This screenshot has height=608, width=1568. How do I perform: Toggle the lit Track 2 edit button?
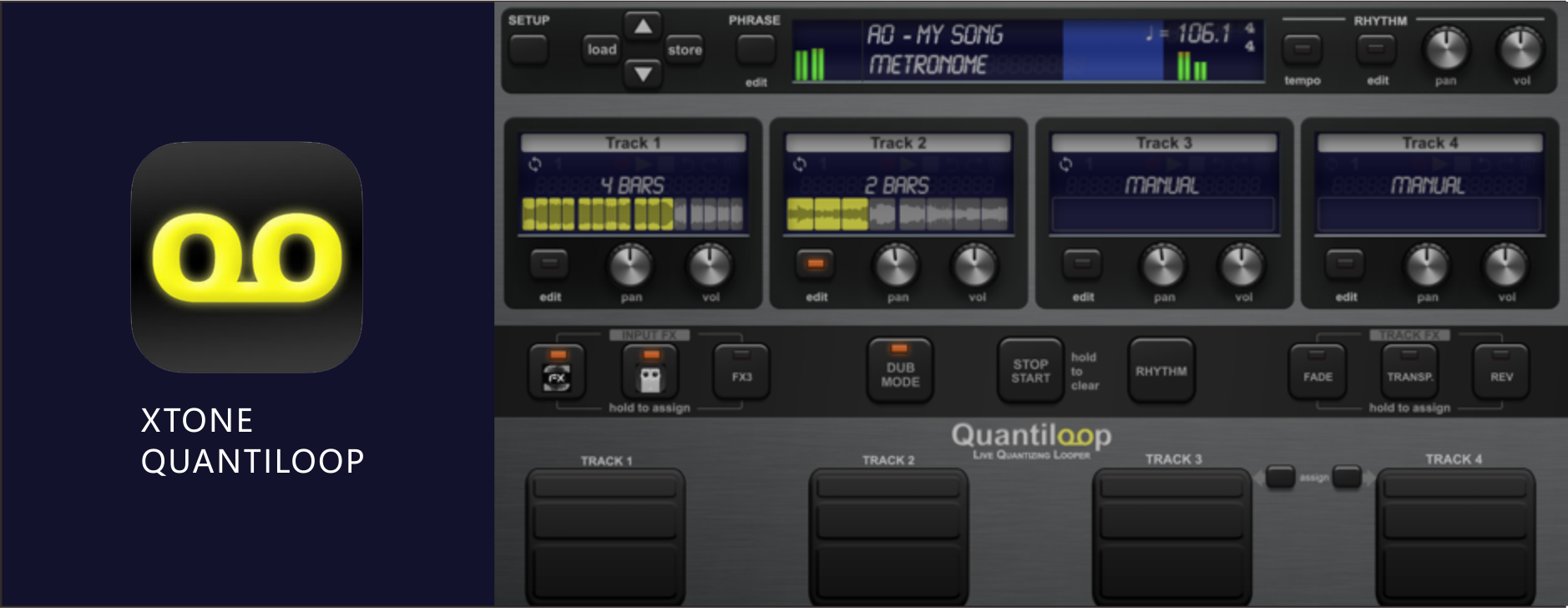click(x=816, y=264)
